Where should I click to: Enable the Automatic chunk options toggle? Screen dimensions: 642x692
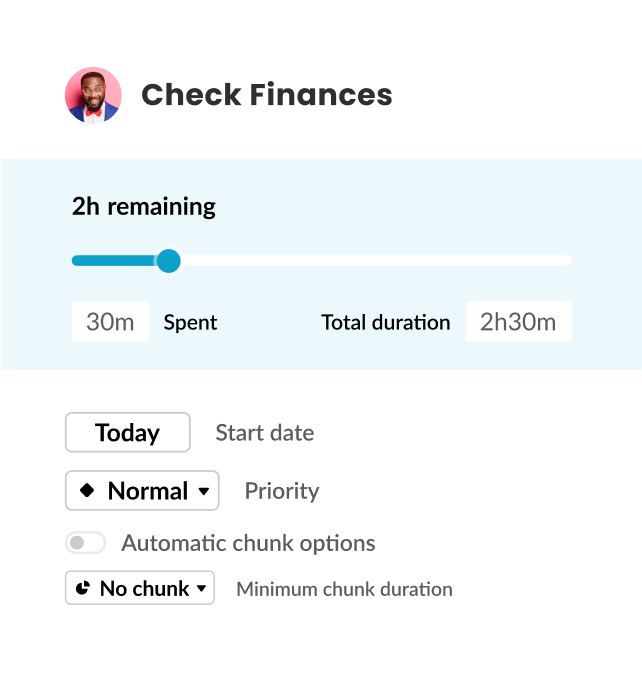[x=85, y=543]
